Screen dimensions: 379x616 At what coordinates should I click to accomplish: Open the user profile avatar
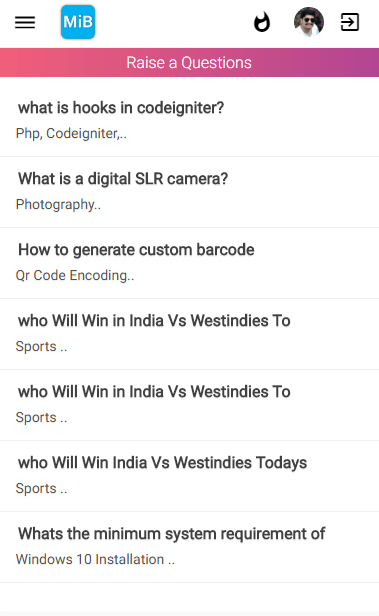[x=309, y=22]
